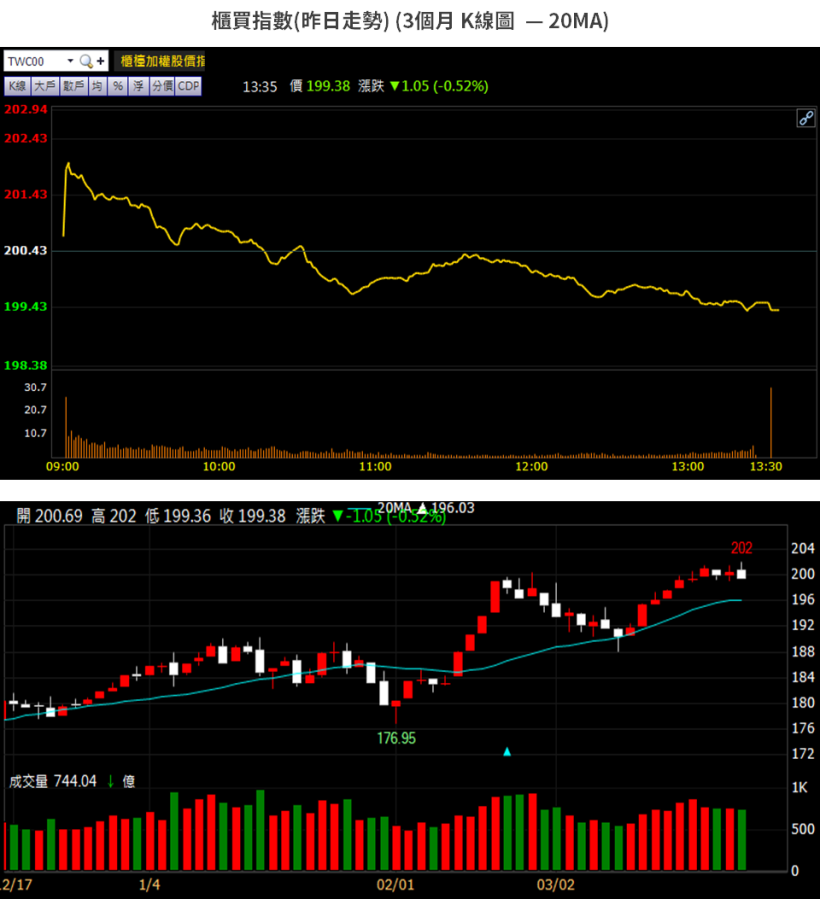Click the 櫃檯加權股價指 index name label
The width and height of the screenshot is (820, 899).
click(x=161, y=61)
